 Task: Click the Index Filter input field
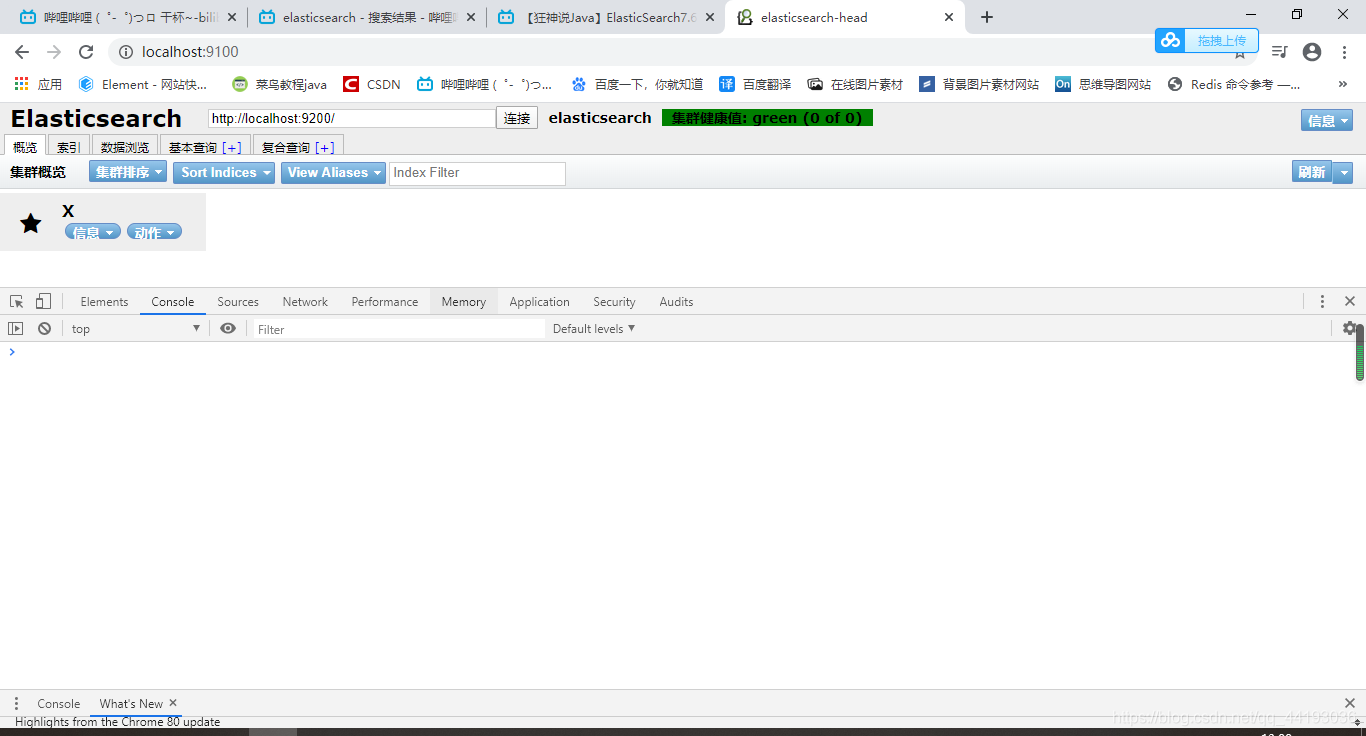[x=477, y=173]
